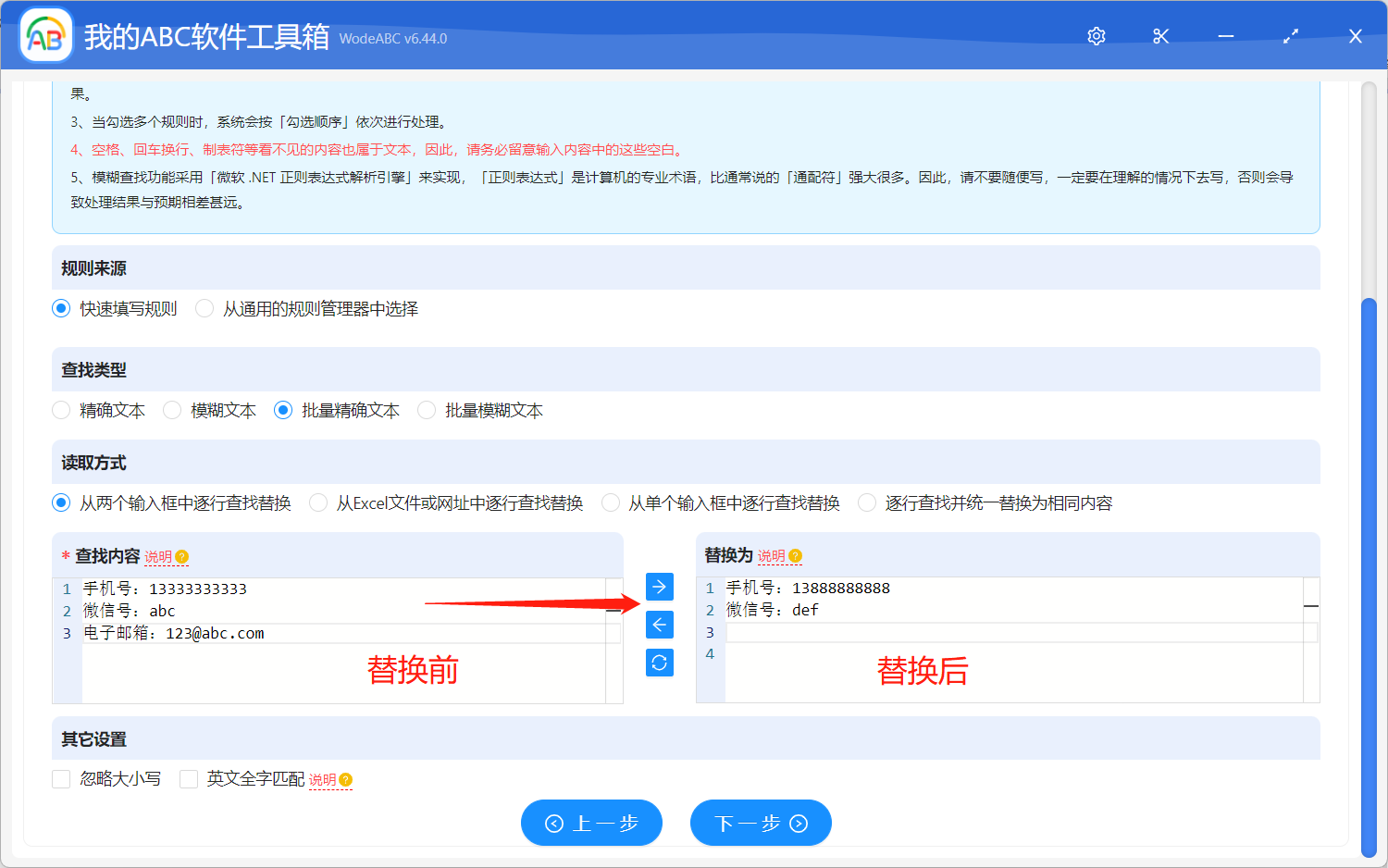The width and height of the screenshot is (1388, 868).
Task: Click the scissors icon in the title bar
Action: [1160, 35]
